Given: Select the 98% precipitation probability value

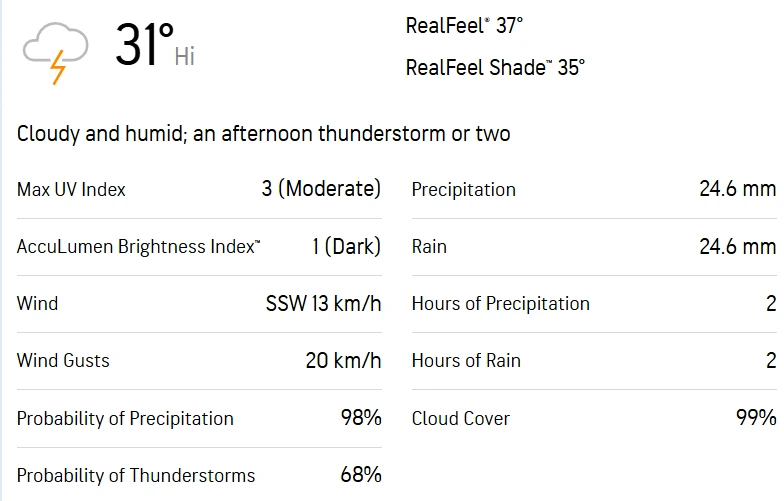Looking at the screenshot, I should pyautogui.click(x=361, y=418).
